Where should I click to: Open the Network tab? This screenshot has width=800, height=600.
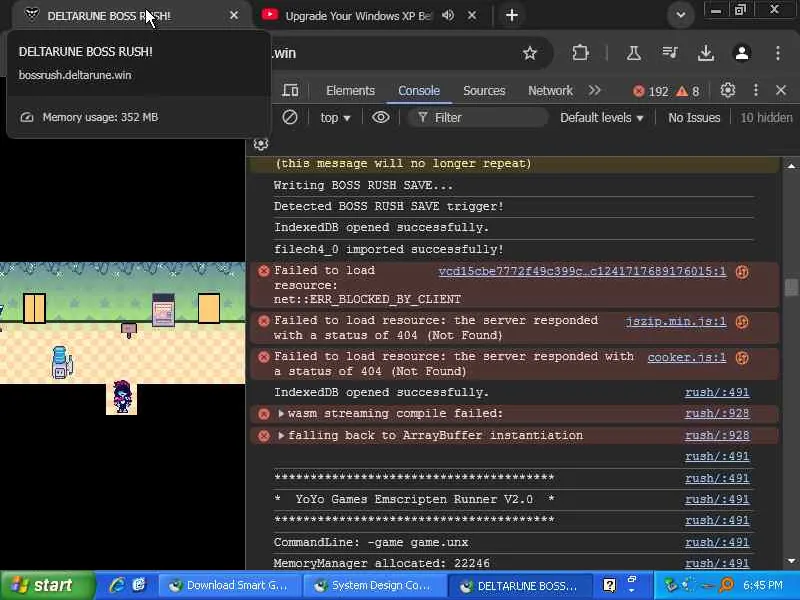click(x=550, y=91)
